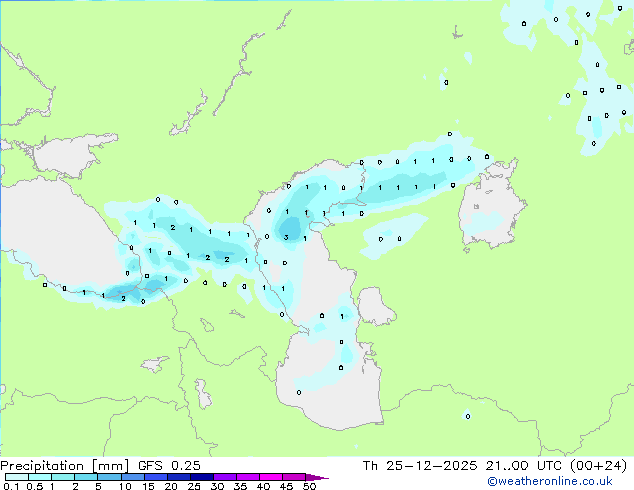This screenshot has height=490, width=634.
Task: Click the 1–2 mm legend color swatch
Action: tap(63, 477)
